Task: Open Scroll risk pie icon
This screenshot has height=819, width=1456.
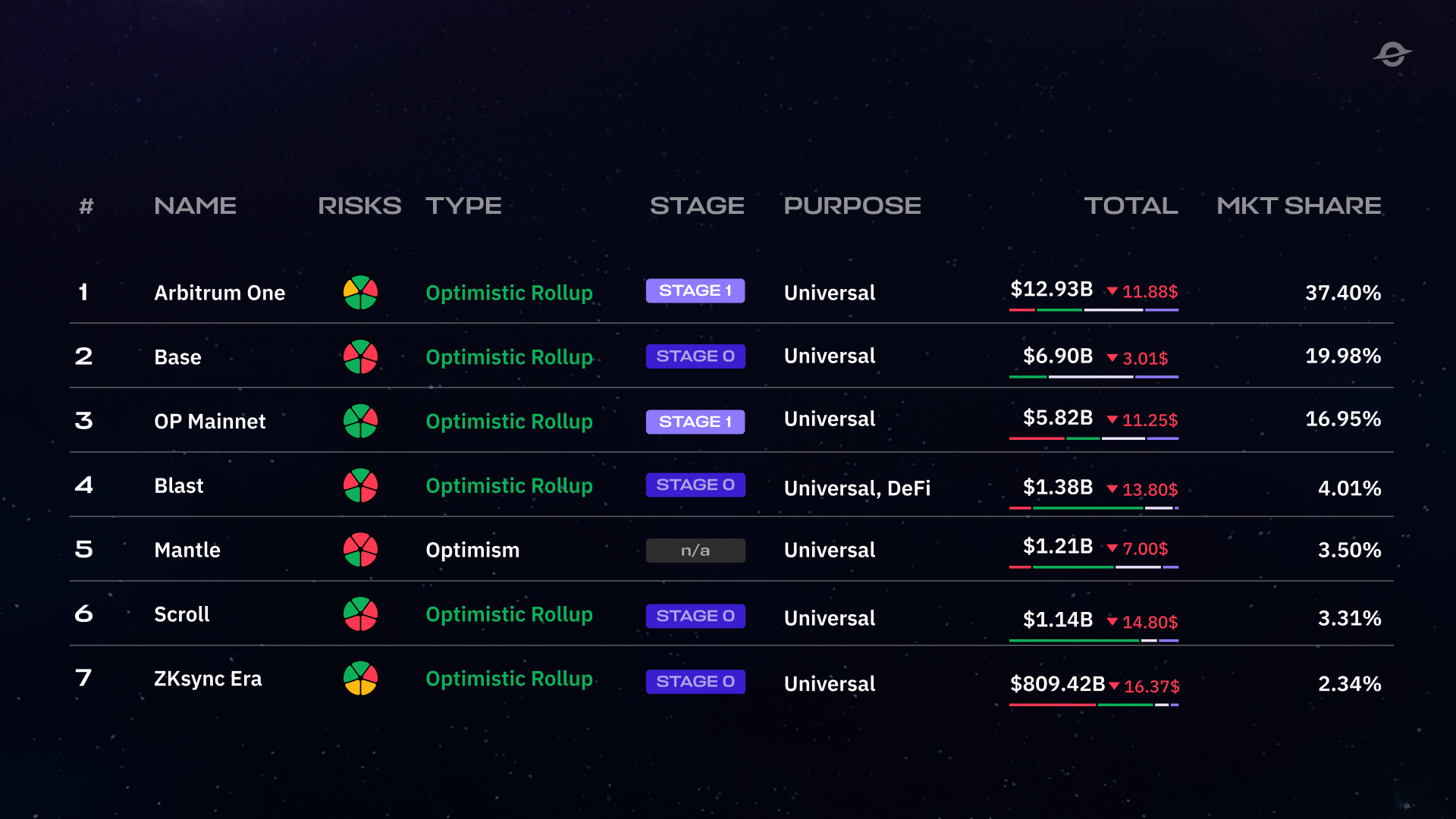Action: [x=361, y=615]
